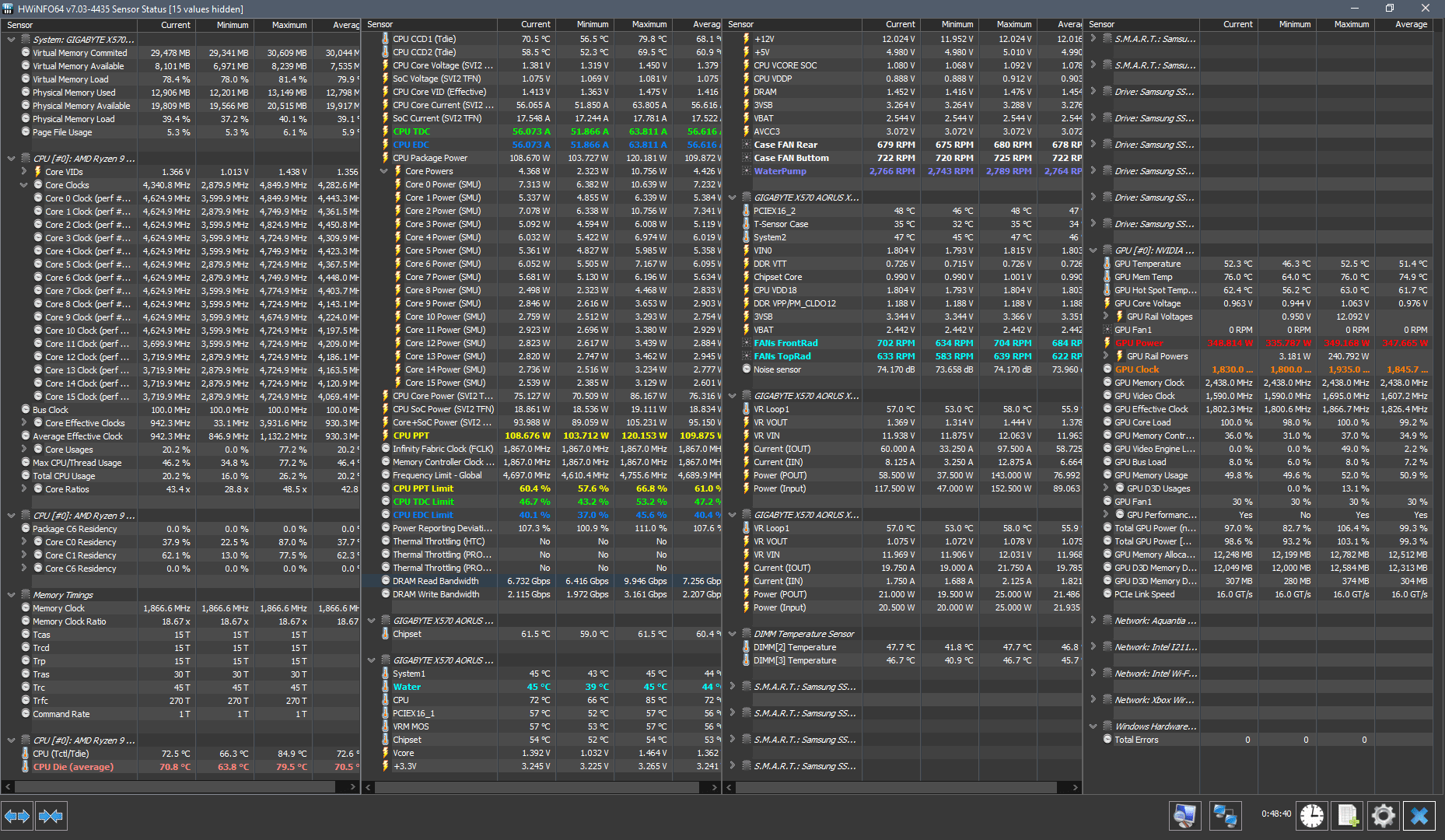Reset the elapsed-time clock icon
1445x840 pixels.
click(x=1312, y=816)
